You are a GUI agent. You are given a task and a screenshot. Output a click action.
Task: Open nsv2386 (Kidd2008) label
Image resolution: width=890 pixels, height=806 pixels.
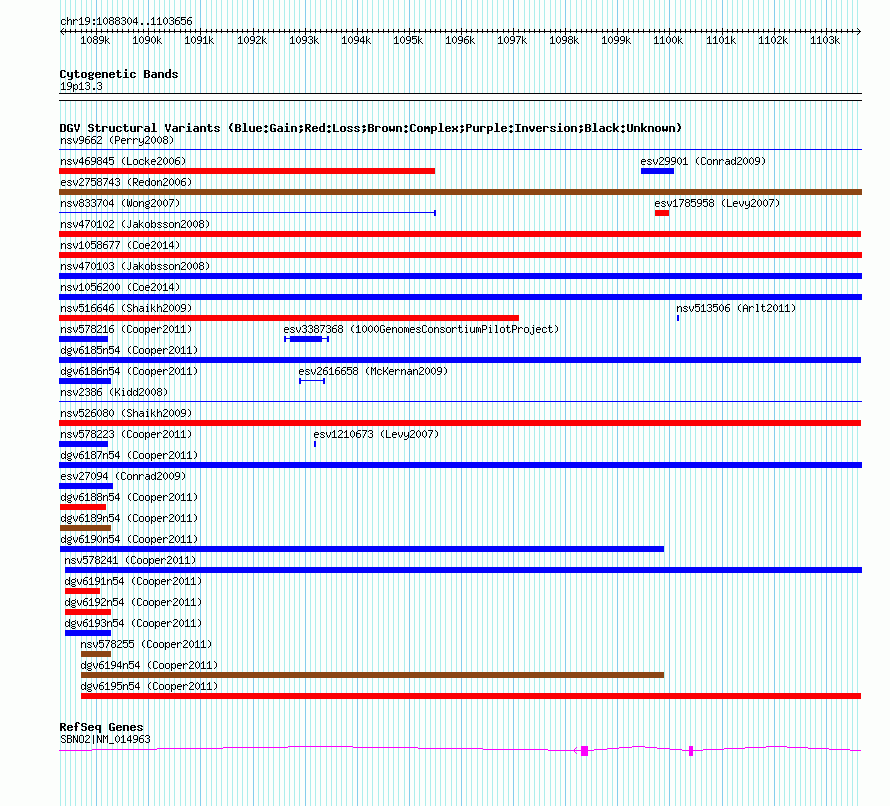(114, 392)
